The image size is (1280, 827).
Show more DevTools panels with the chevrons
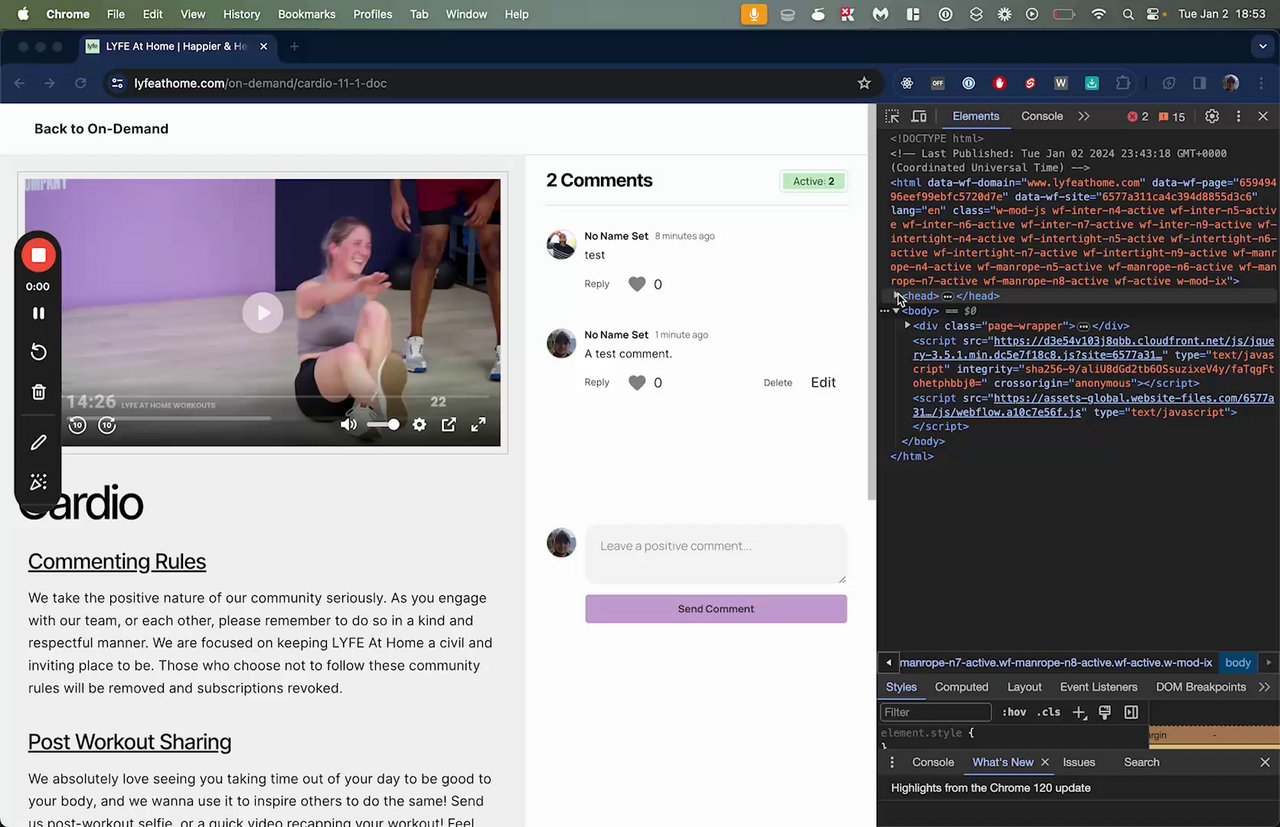(x=1084, y=116)
